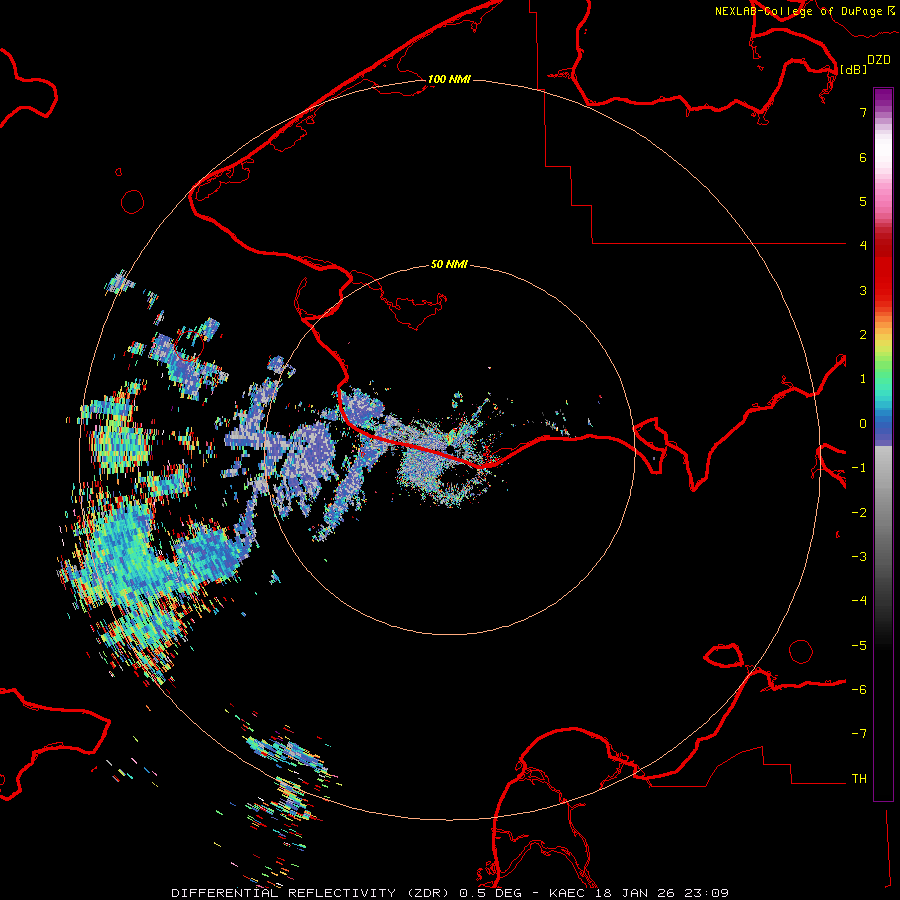Viewport: 900px width, 900px height.
Task: Click the 2 tick label on color scale
Action: (x=863, y=335)
